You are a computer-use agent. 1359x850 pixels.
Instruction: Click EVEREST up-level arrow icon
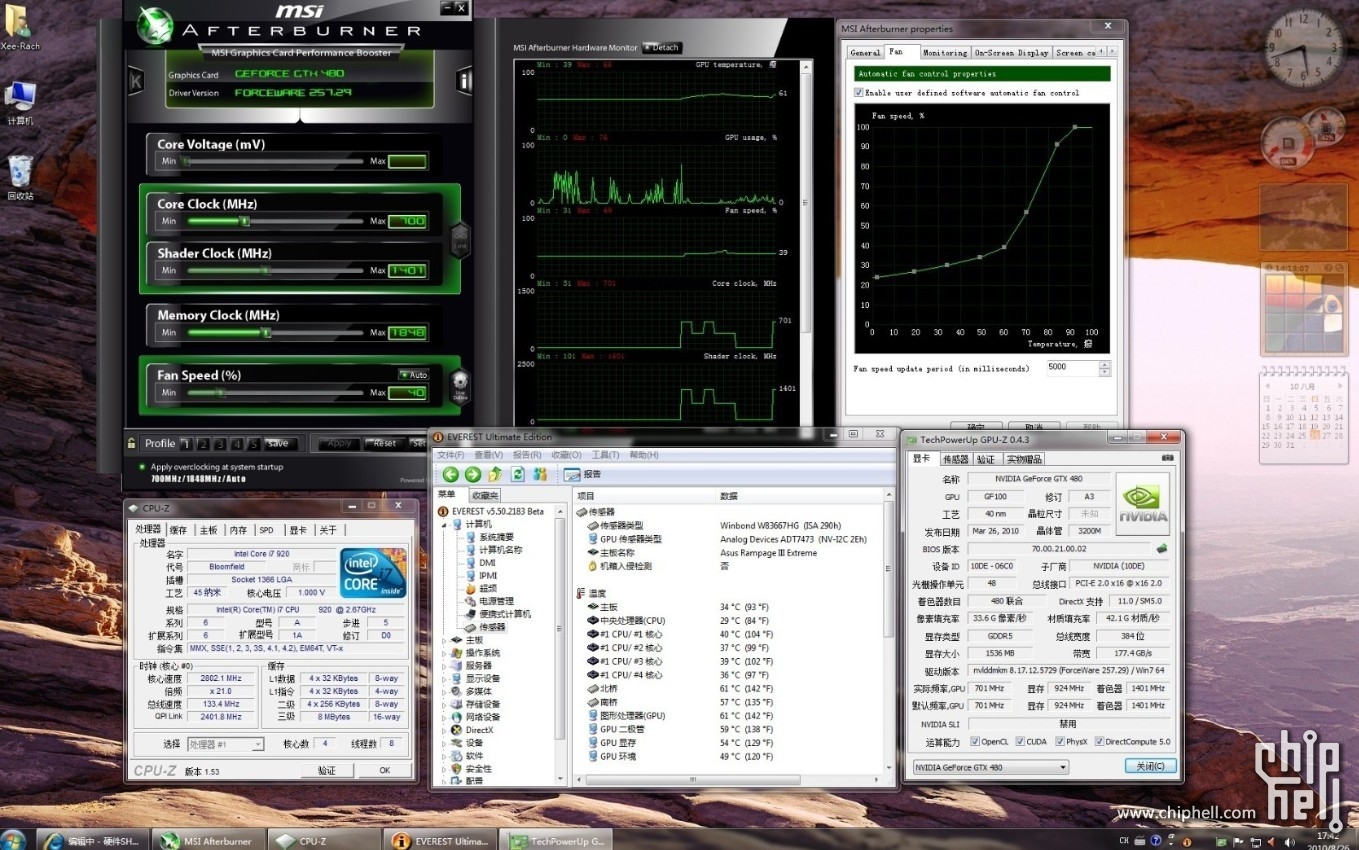tap(495, 474)
